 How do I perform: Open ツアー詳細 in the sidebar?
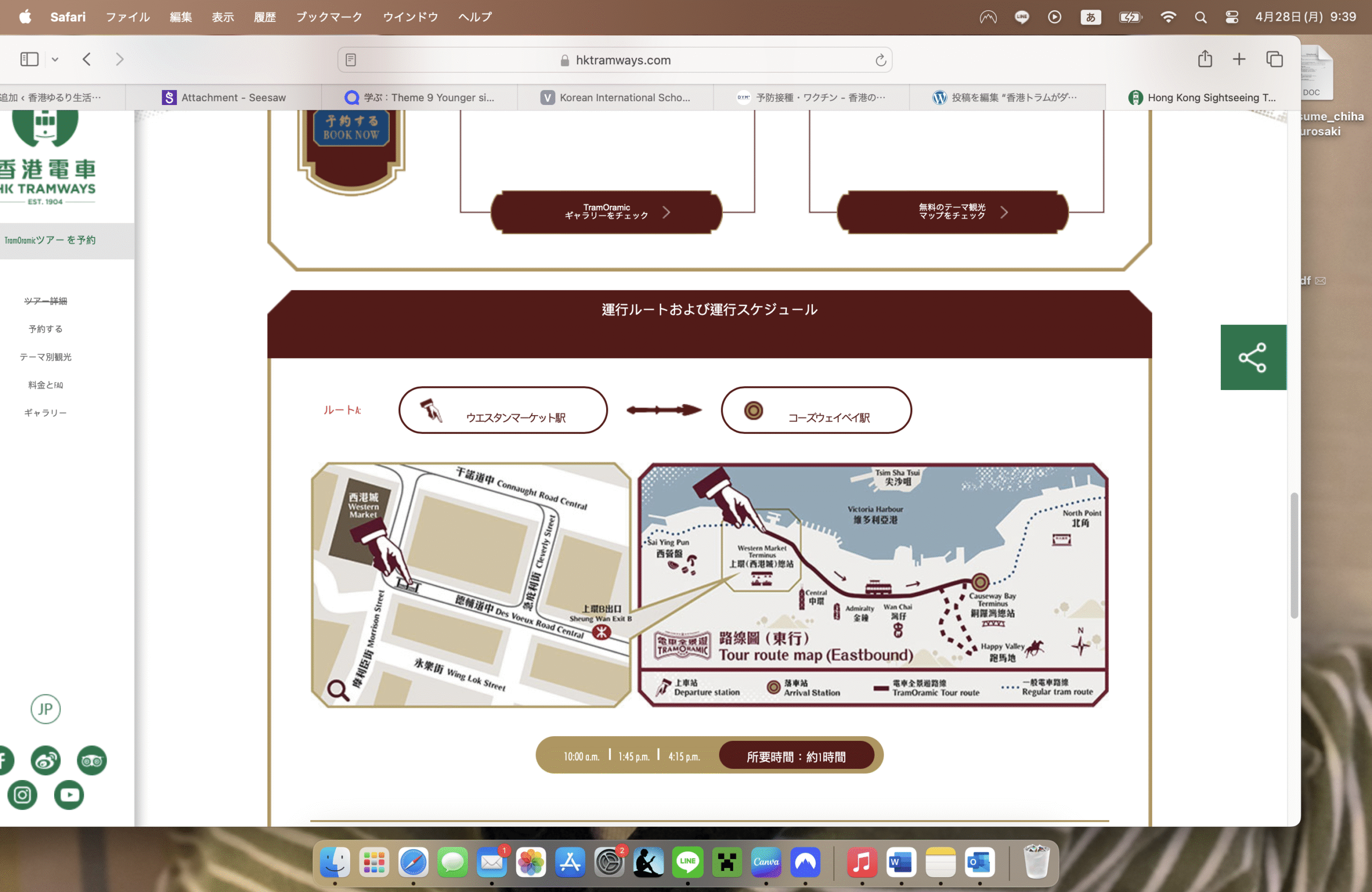46,301
